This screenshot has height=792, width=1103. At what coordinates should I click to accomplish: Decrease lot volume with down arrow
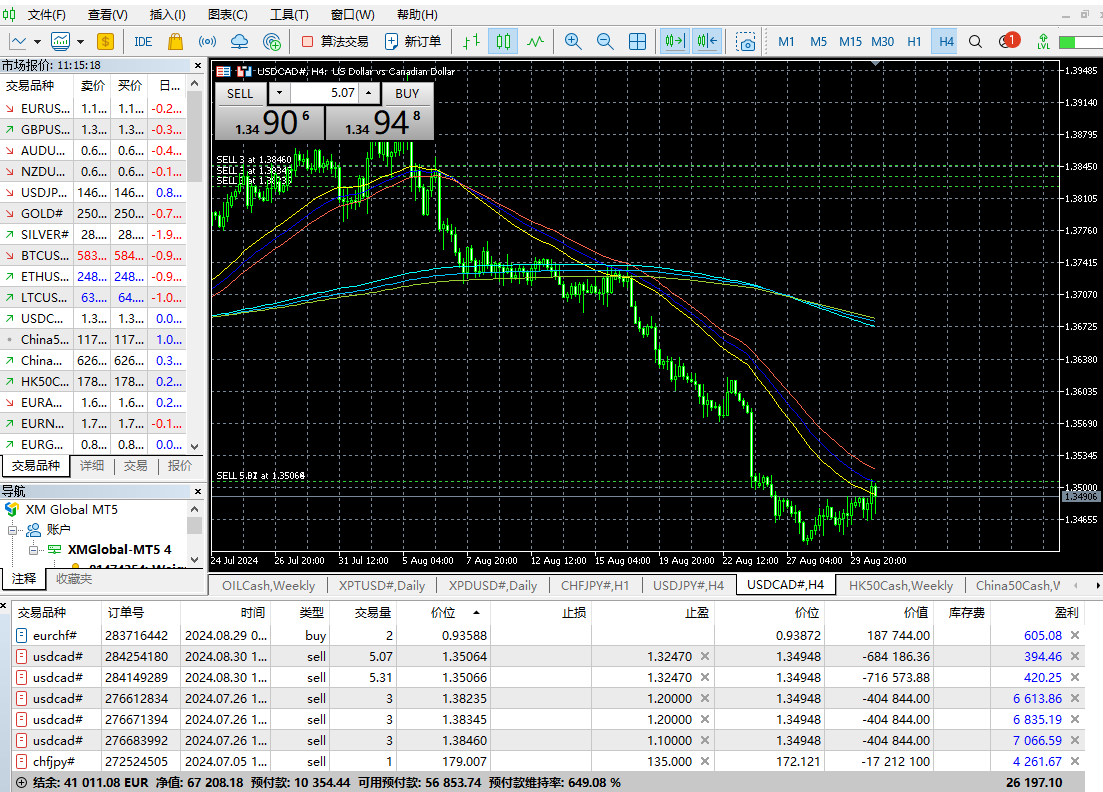point(279,93)
